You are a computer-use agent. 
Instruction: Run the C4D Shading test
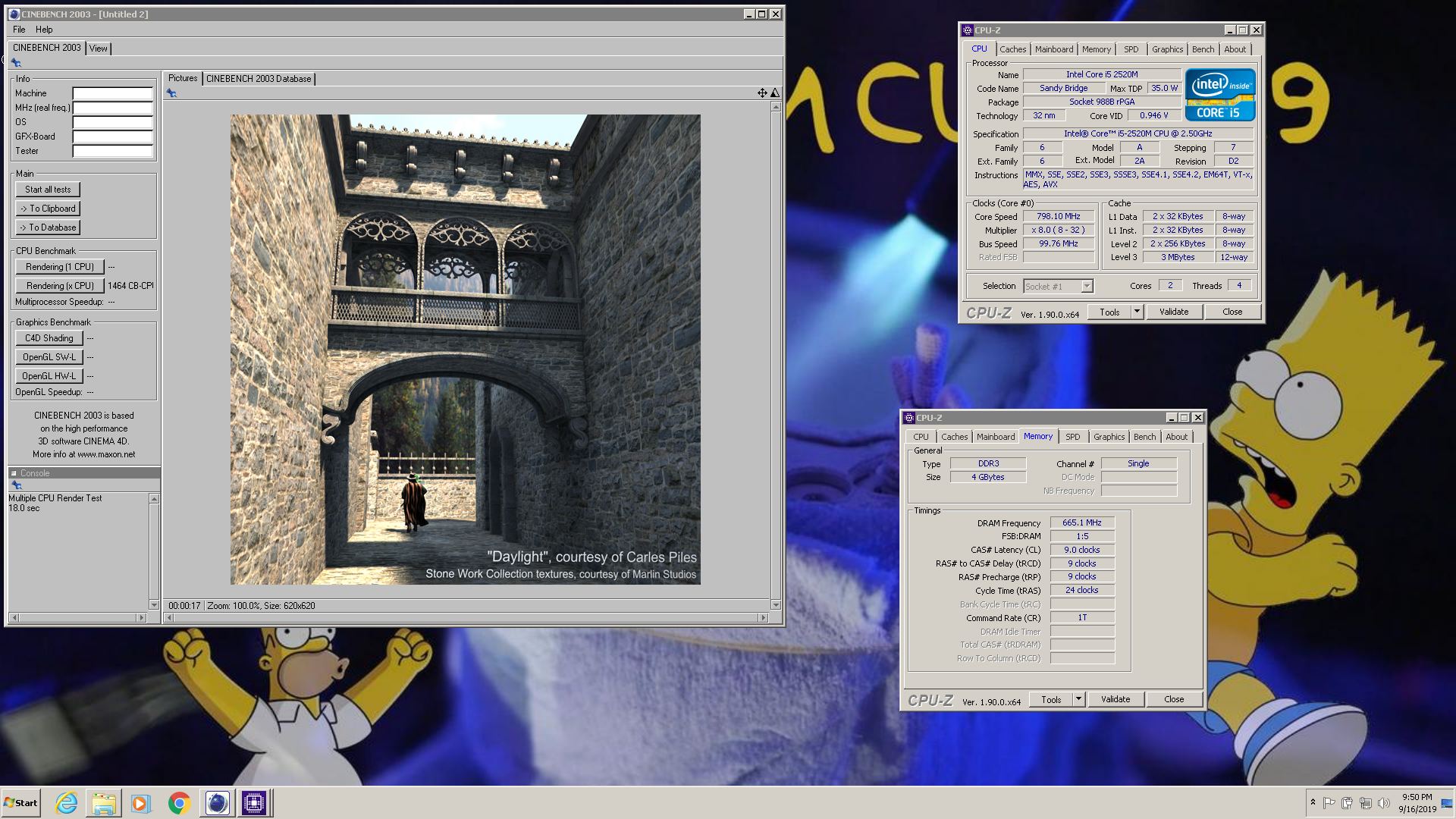tap(49, 338)
